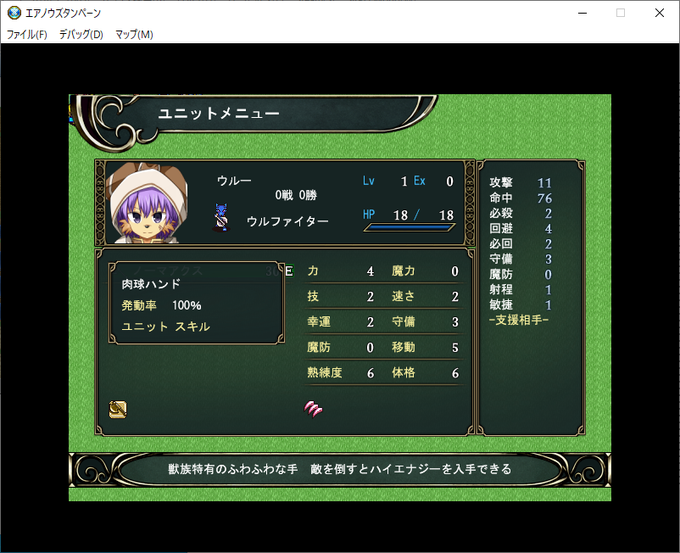Click the pink claw weapon-type icon
680x553 pixels.
313,409
